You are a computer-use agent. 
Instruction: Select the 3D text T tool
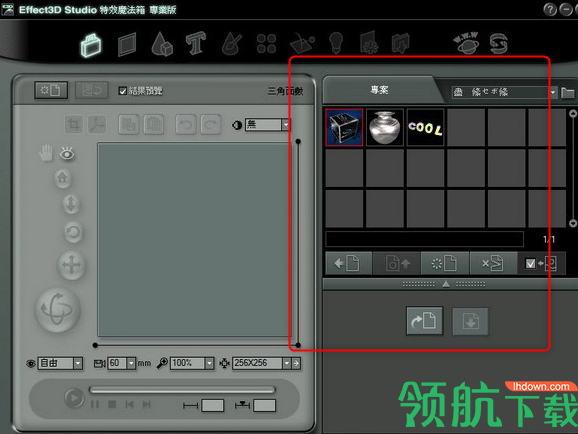(196, 44)
